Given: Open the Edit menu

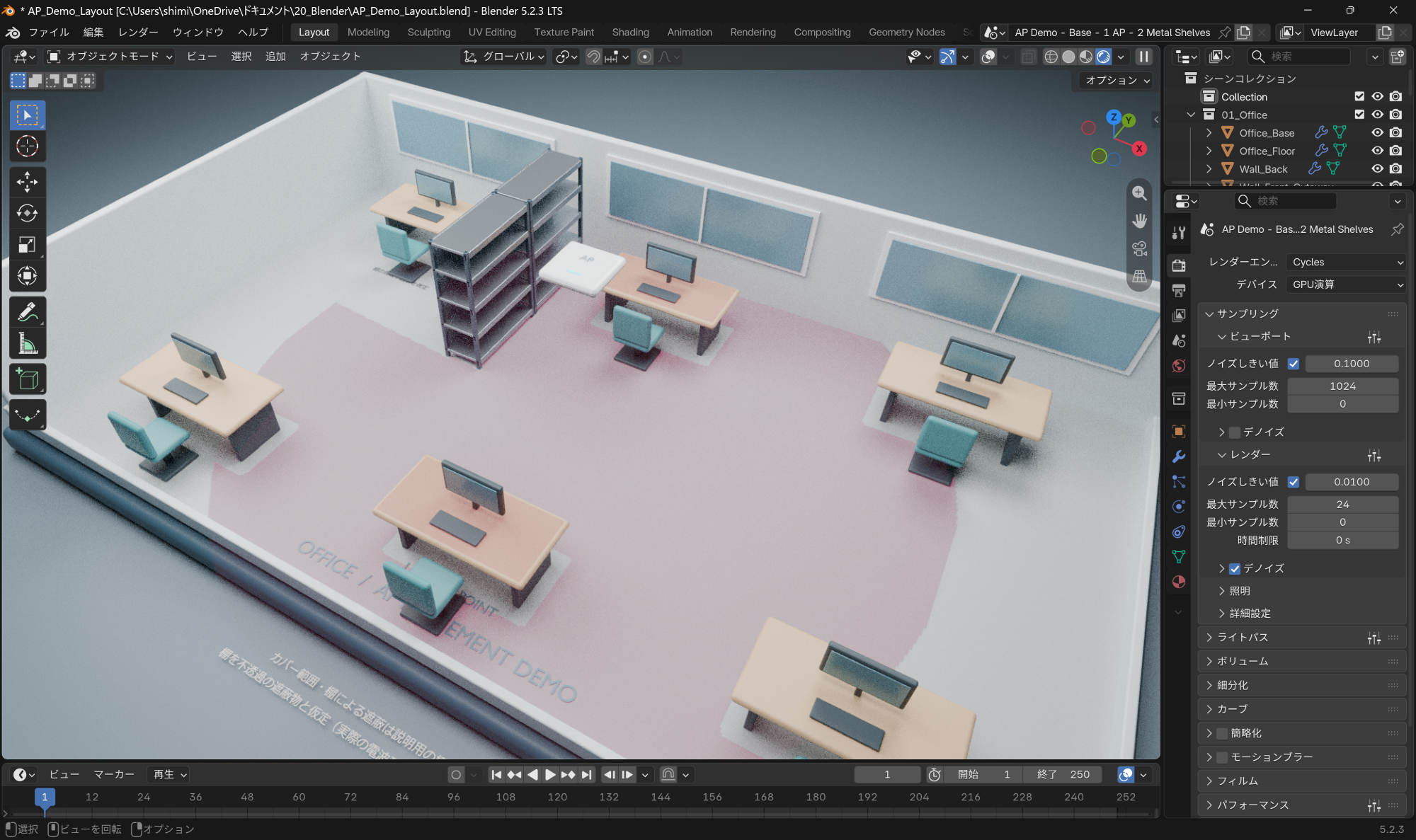Looking at the screenshot, I should point(93,32).
